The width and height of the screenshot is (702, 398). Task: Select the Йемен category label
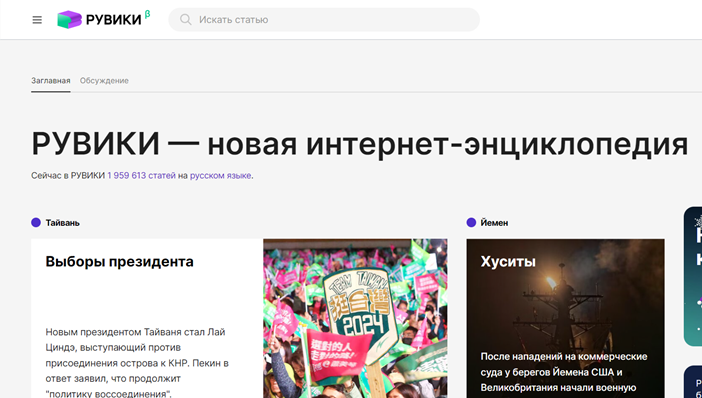494,223
